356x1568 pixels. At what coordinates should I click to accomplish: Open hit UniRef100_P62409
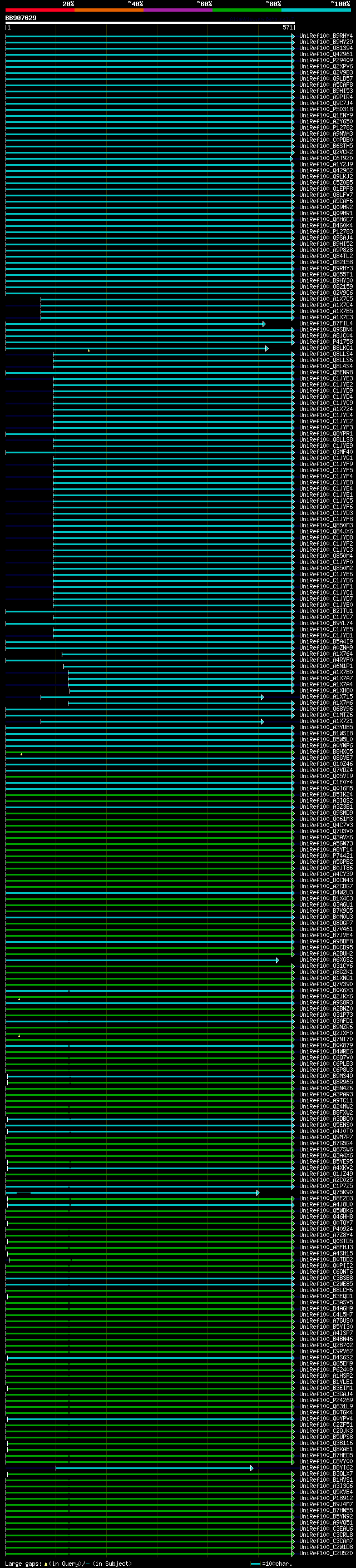point(325,1370)
